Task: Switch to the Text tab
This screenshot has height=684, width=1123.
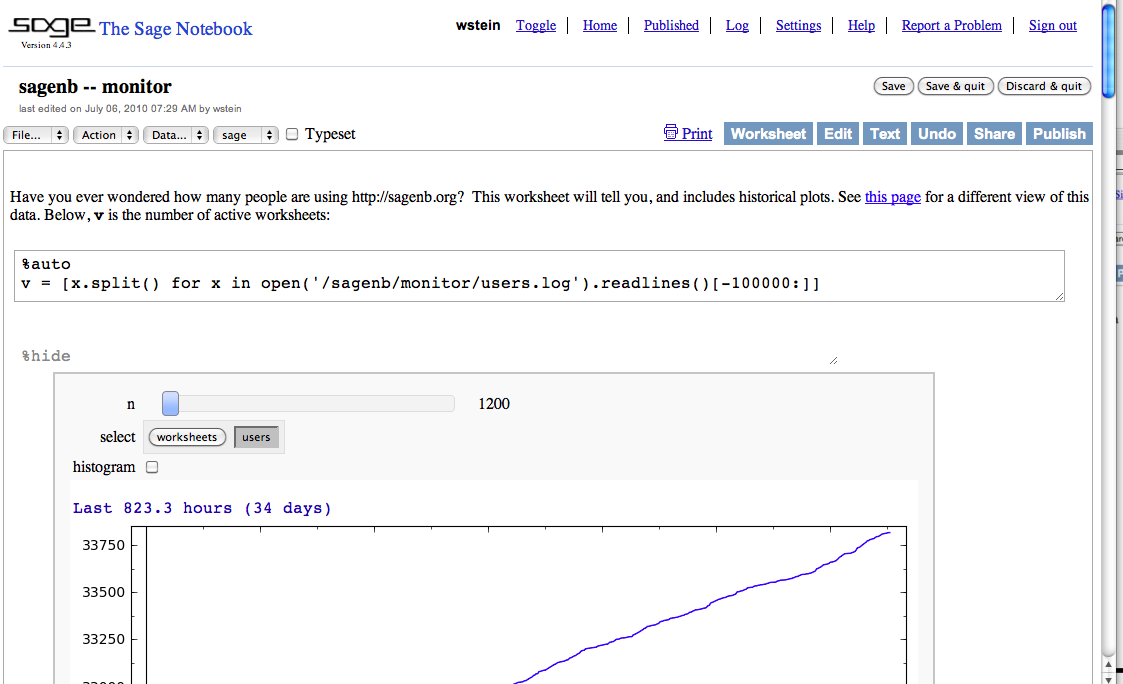Action: [x=885, y=134]
